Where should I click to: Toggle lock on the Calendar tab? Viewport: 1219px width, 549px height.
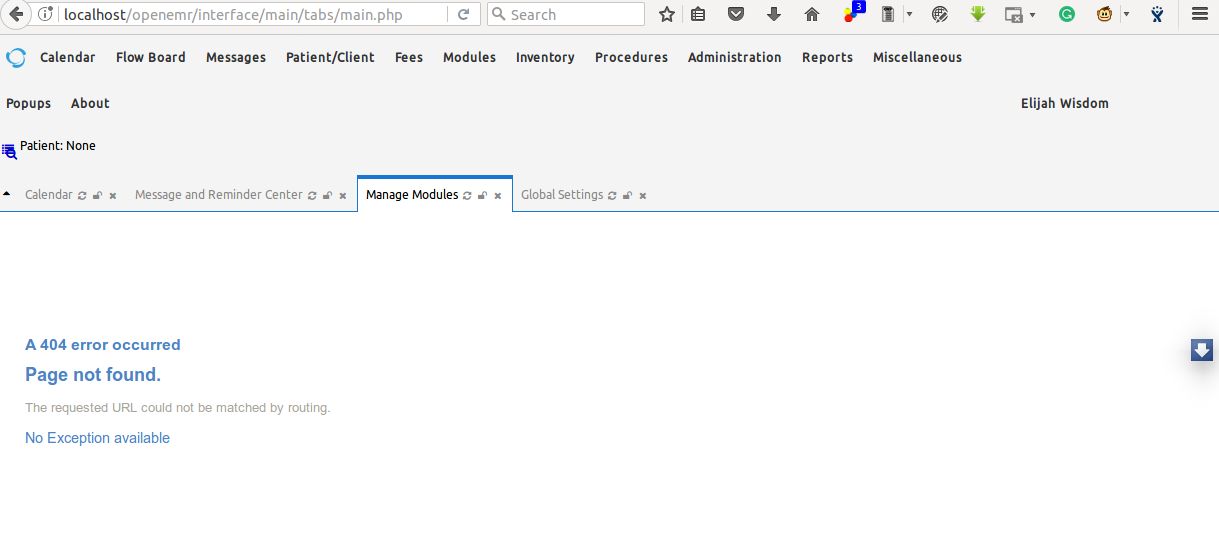(97, 196)
